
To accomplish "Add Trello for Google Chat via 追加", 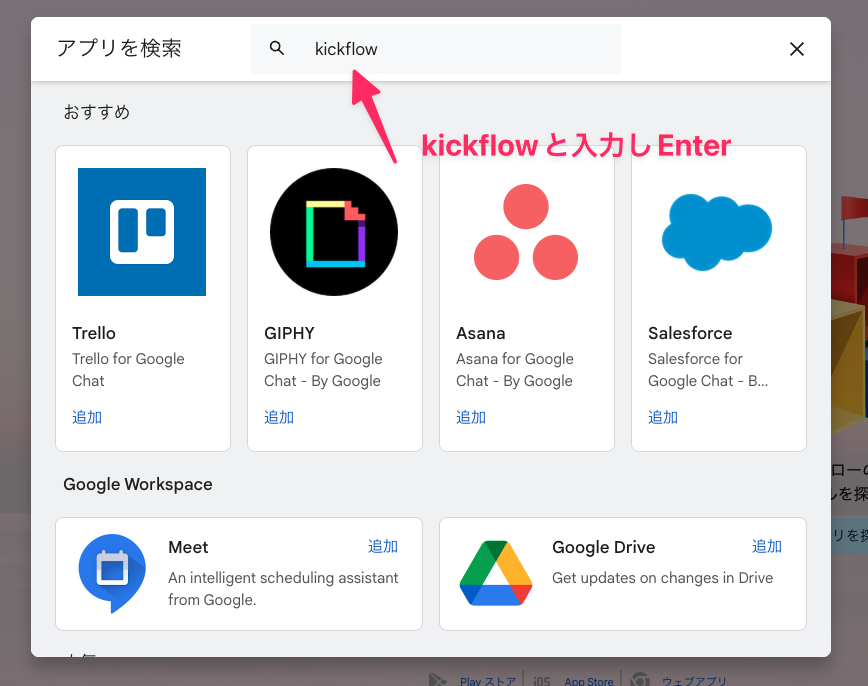I will tap(87, 417).
